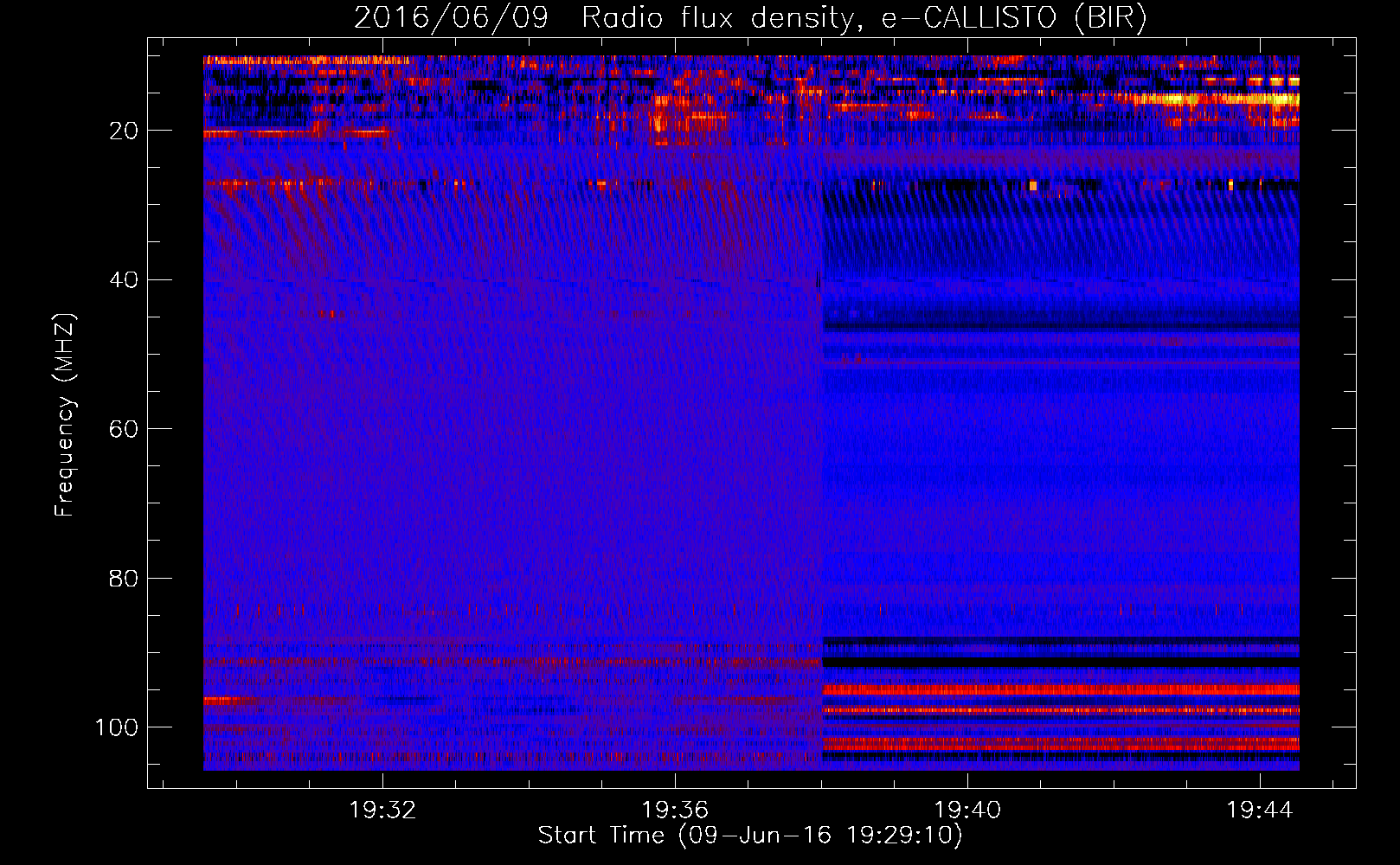Click the time tick label '19:44'
1400x865 pixels.
(x=1260, y=811)
